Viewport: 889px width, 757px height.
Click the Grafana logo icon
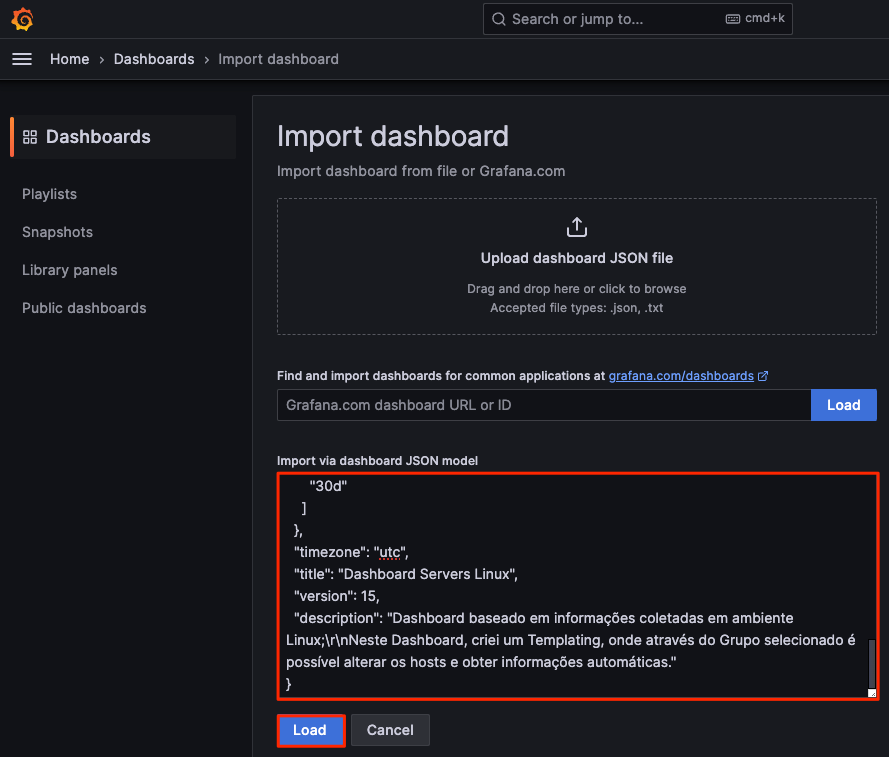point(22,19)
